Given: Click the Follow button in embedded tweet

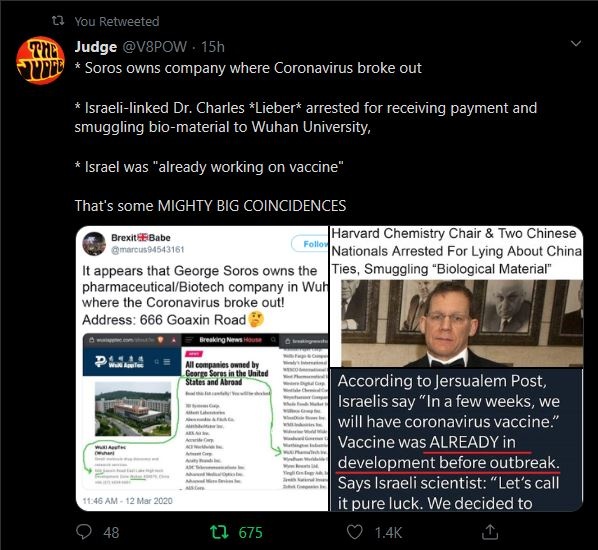Looking at the screenshot, I should coord(310,244).
